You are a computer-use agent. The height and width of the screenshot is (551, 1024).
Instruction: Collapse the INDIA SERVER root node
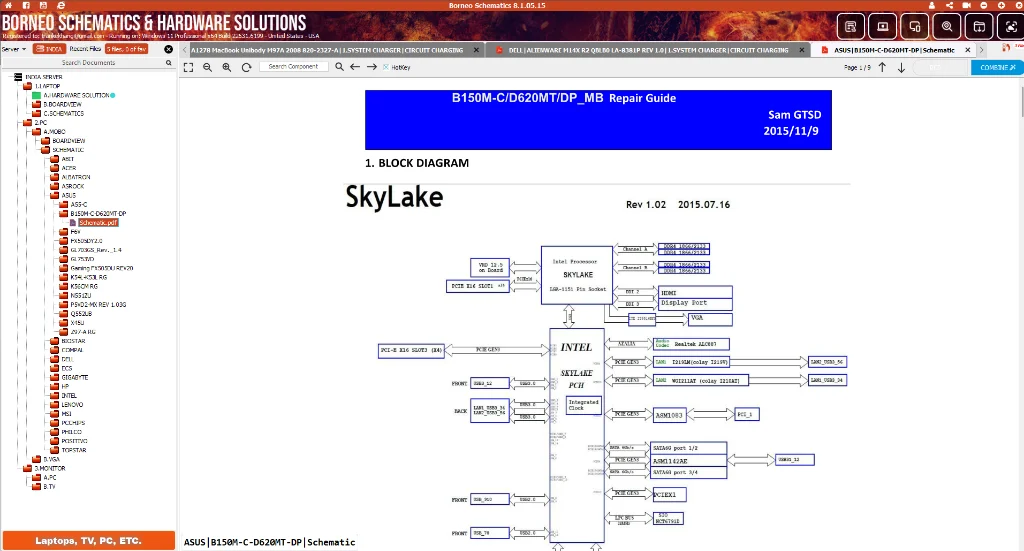44,77
